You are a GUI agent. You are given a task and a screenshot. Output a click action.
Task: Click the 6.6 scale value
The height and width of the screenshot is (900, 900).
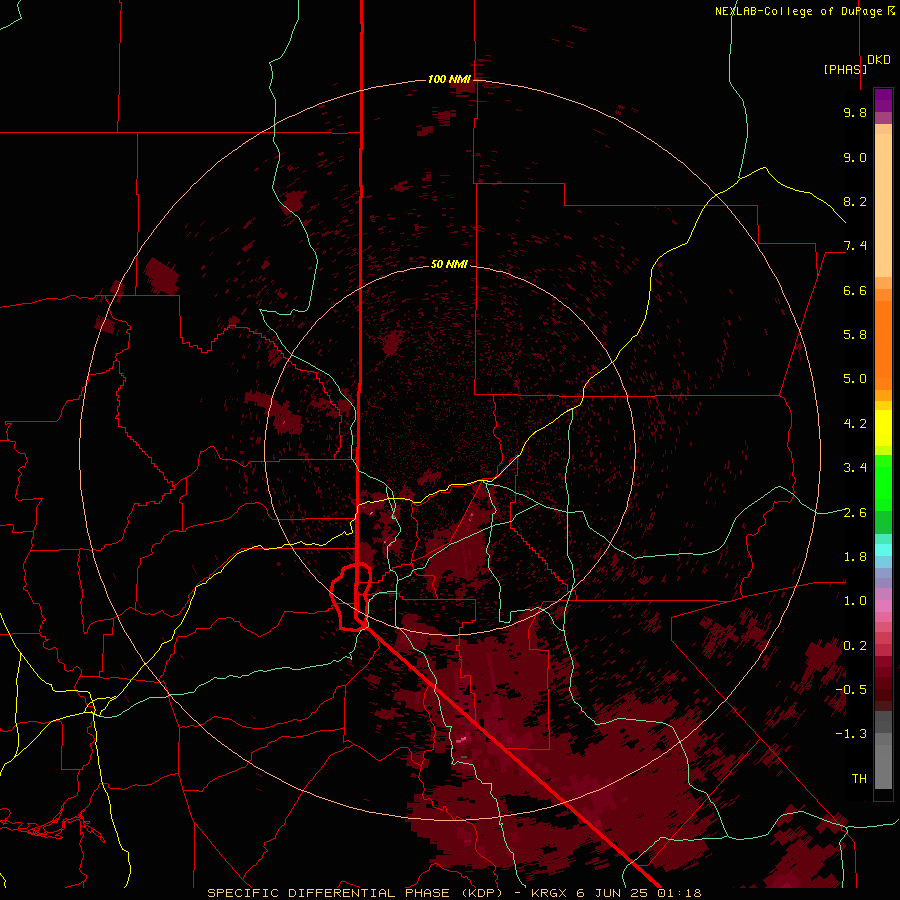[855, 290]
